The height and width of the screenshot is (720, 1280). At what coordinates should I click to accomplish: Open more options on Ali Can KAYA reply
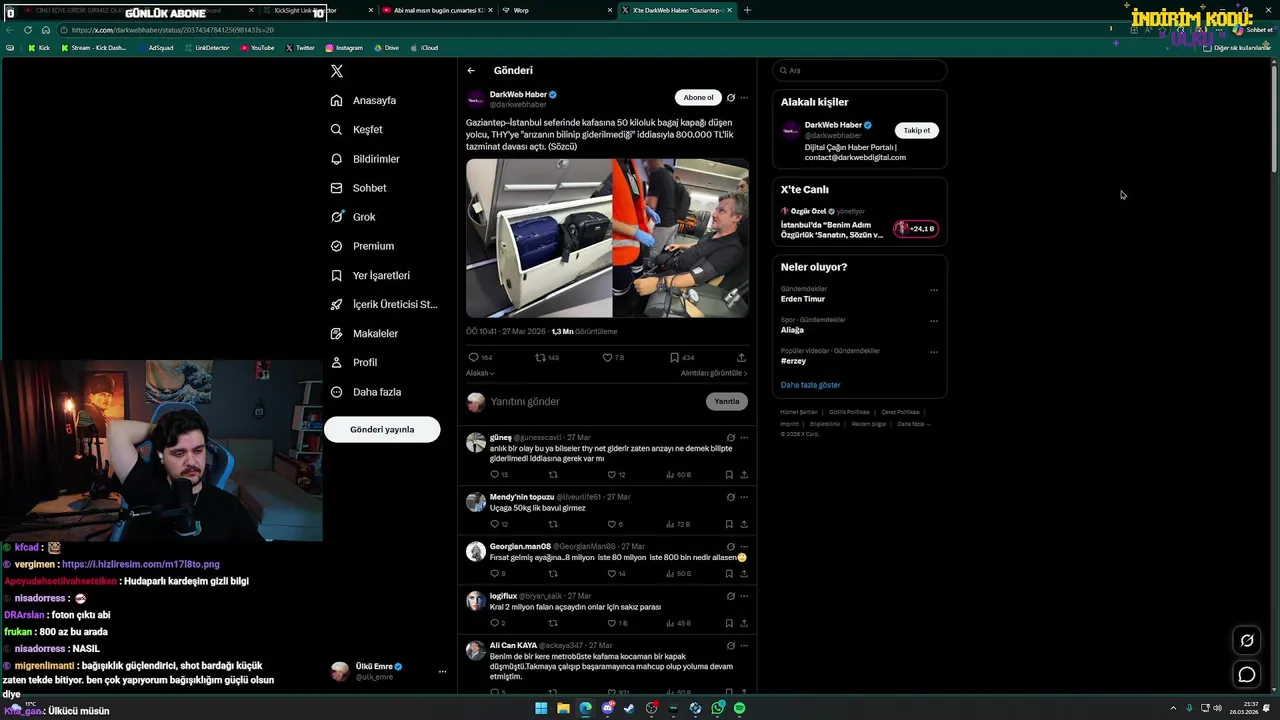tap(743, 646)
